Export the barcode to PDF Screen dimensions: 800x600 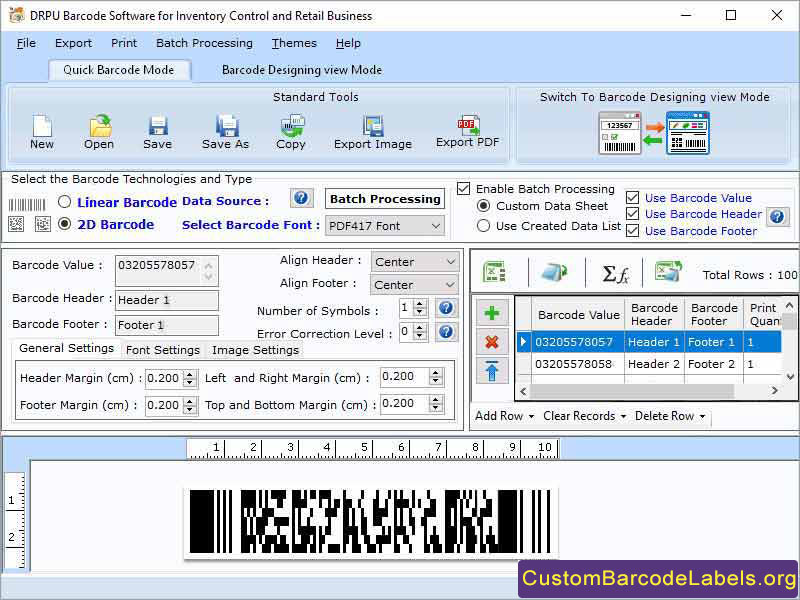(466, 130)
